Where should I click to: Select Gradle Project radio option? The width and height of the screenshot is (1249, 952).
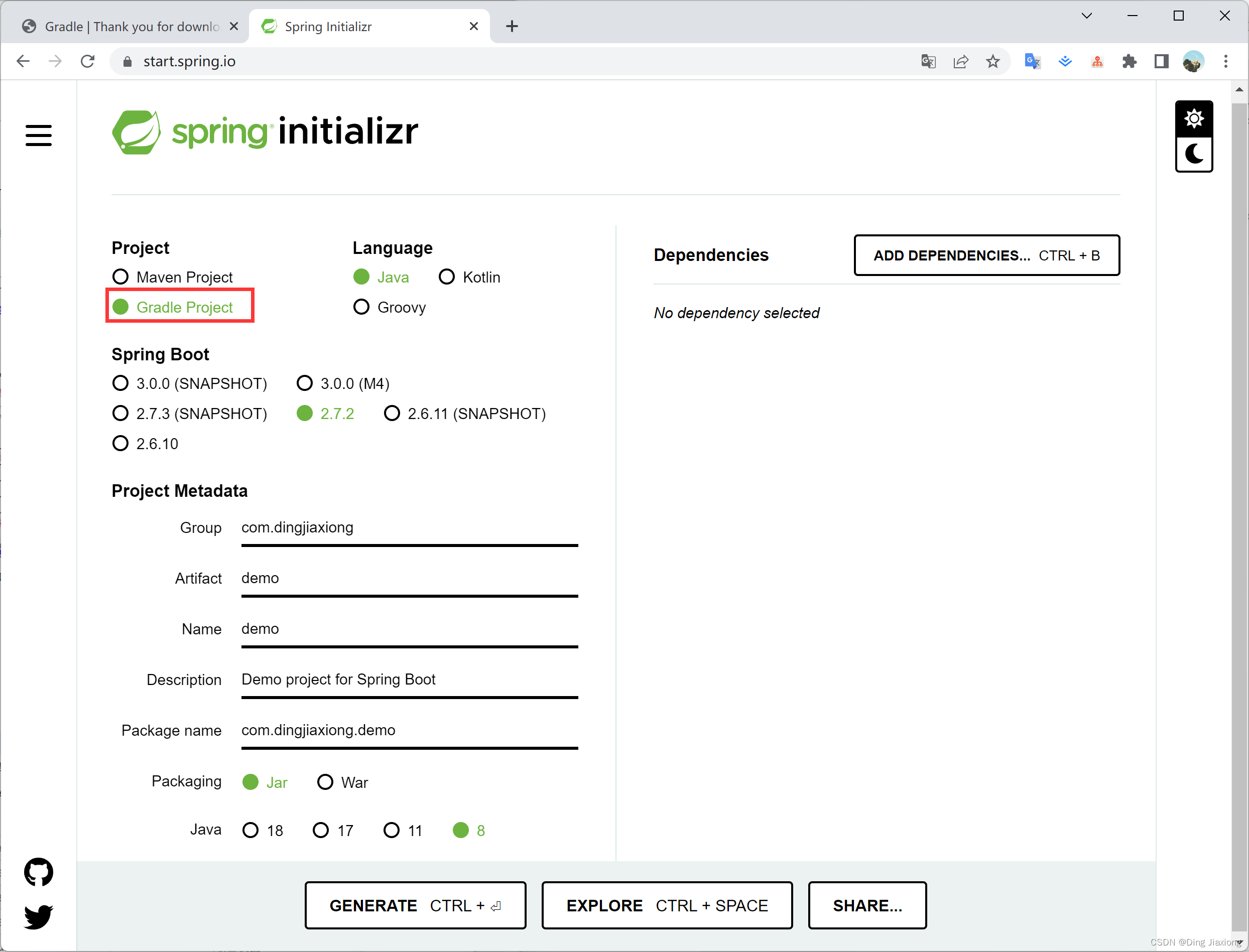point(173,307)
